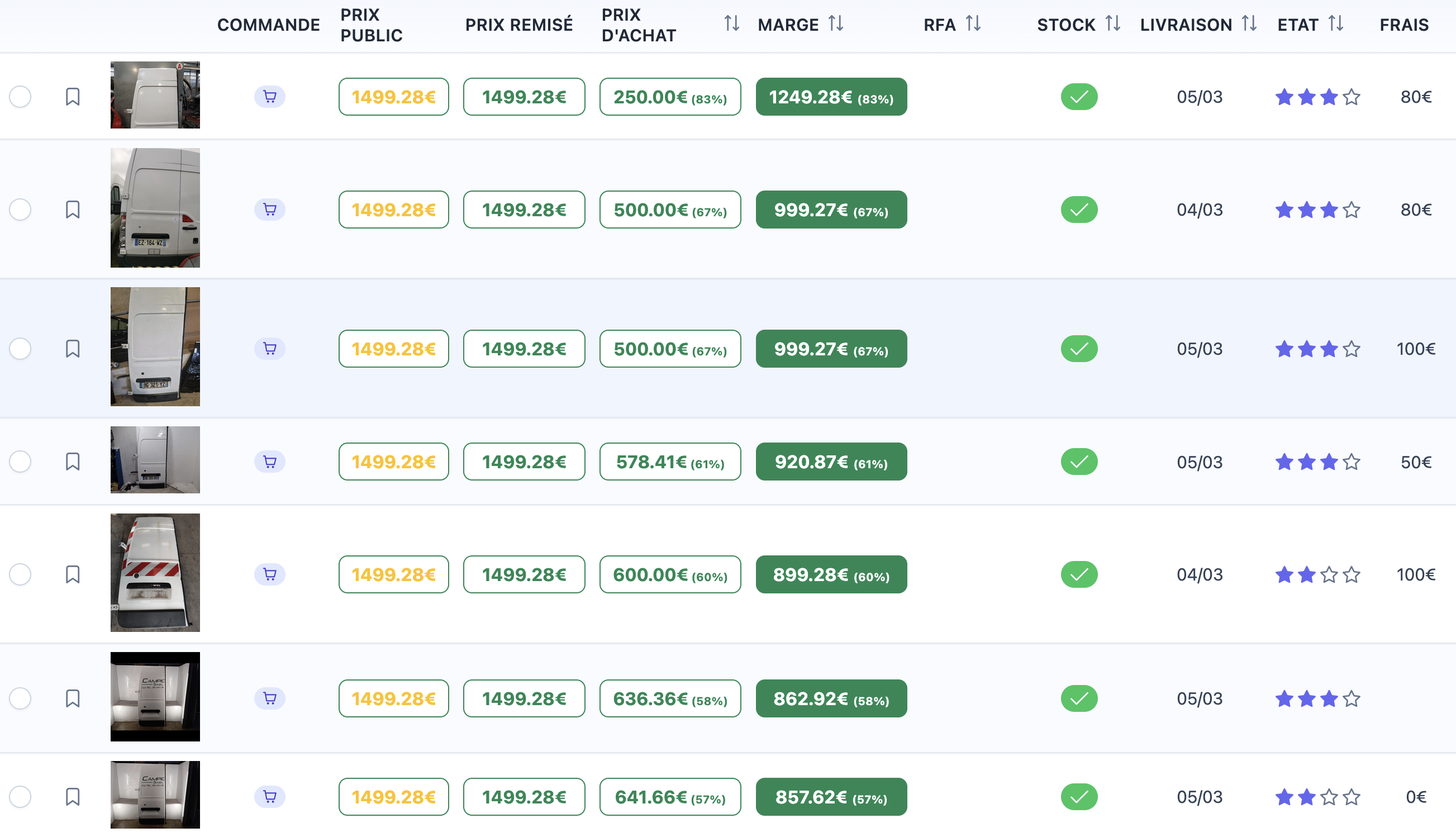The image size is (1456, 837).
Task: Click the 1249.28€ (83%) margin badge
Action: 831,97
